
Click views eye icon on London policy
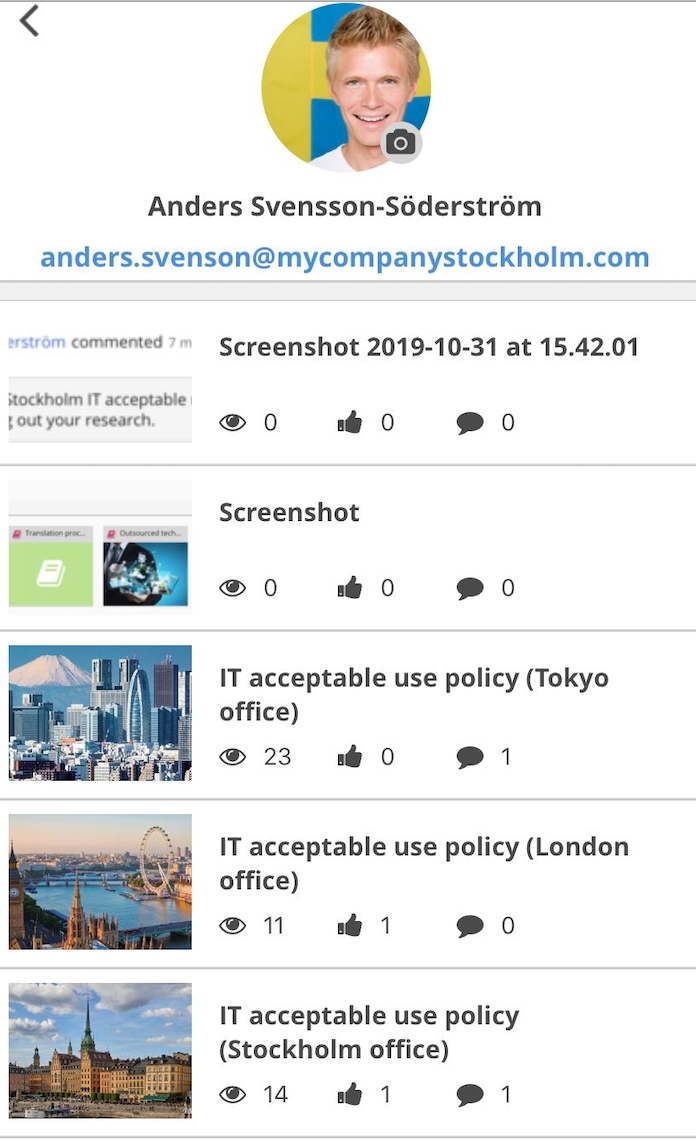(x=233, y=926)
